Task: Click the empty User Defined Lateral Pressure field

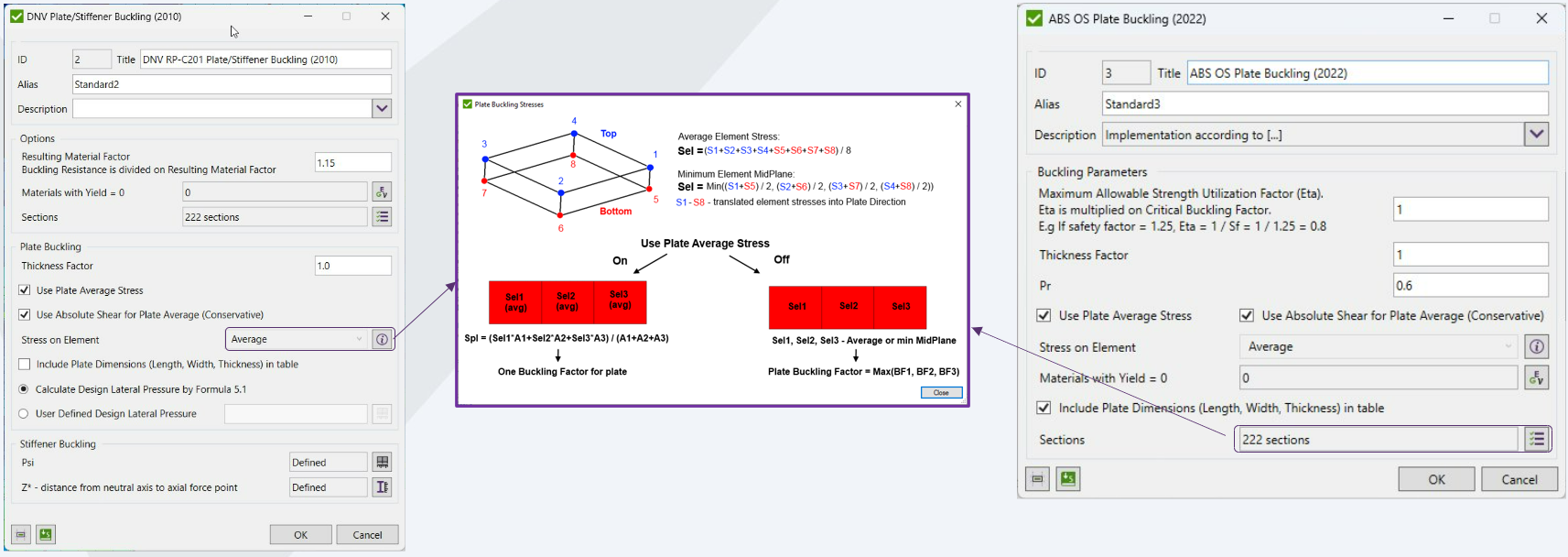Action: point(296,414)
